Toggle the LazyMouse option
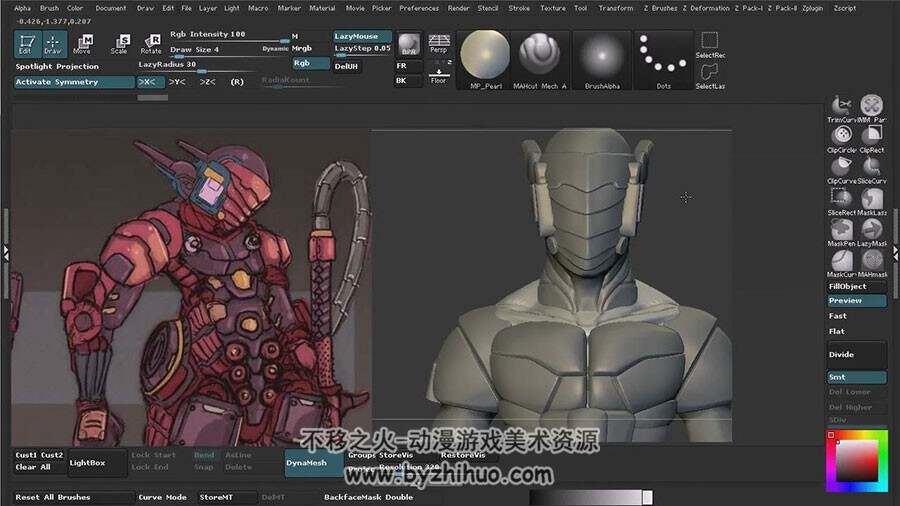 click(x=362, y=36)
